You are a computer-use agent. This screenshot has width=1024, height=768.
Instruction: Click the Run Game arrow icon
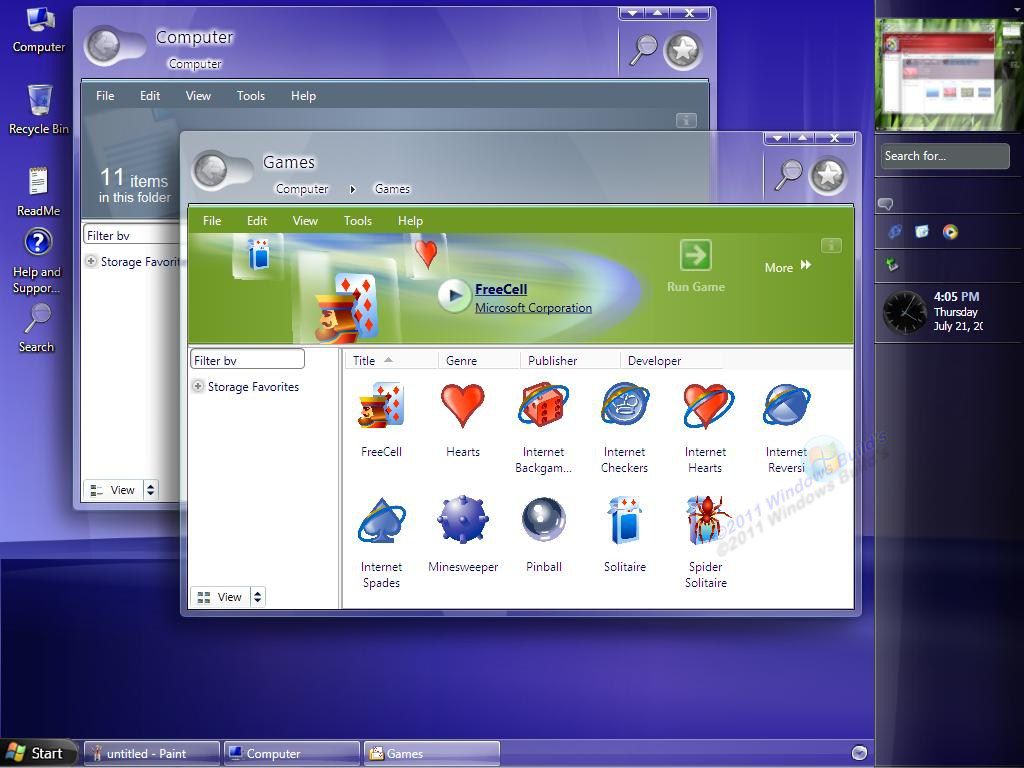(x=696, y=255)
